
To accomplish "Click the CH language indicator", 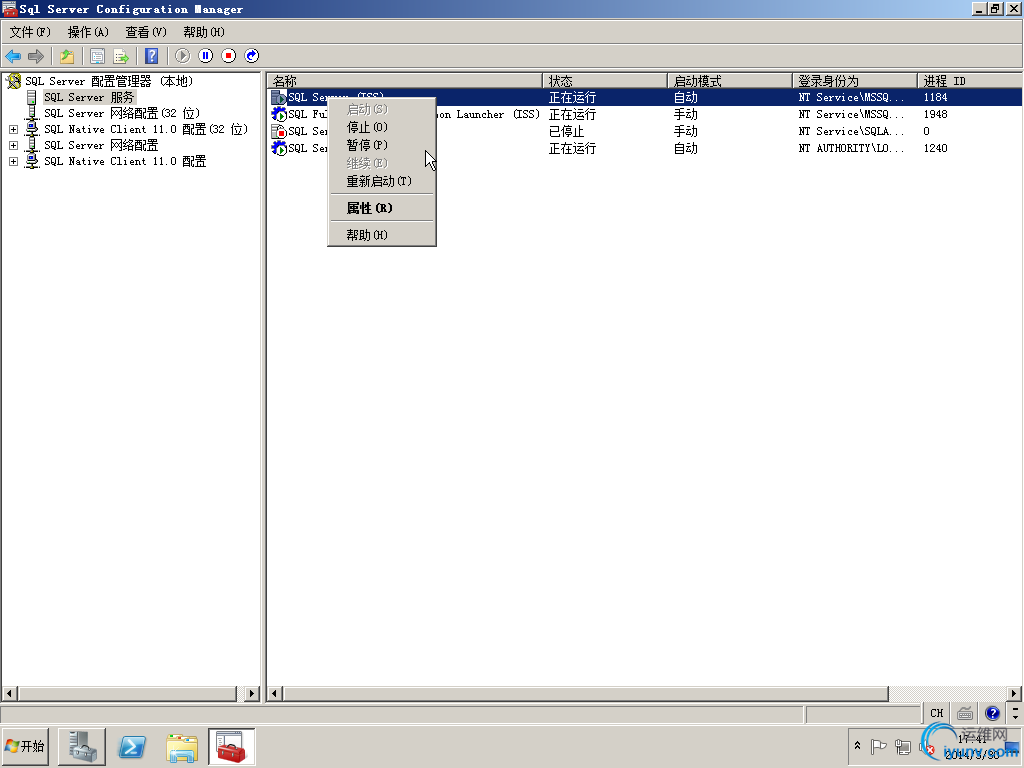I will [x=936, y=713].
